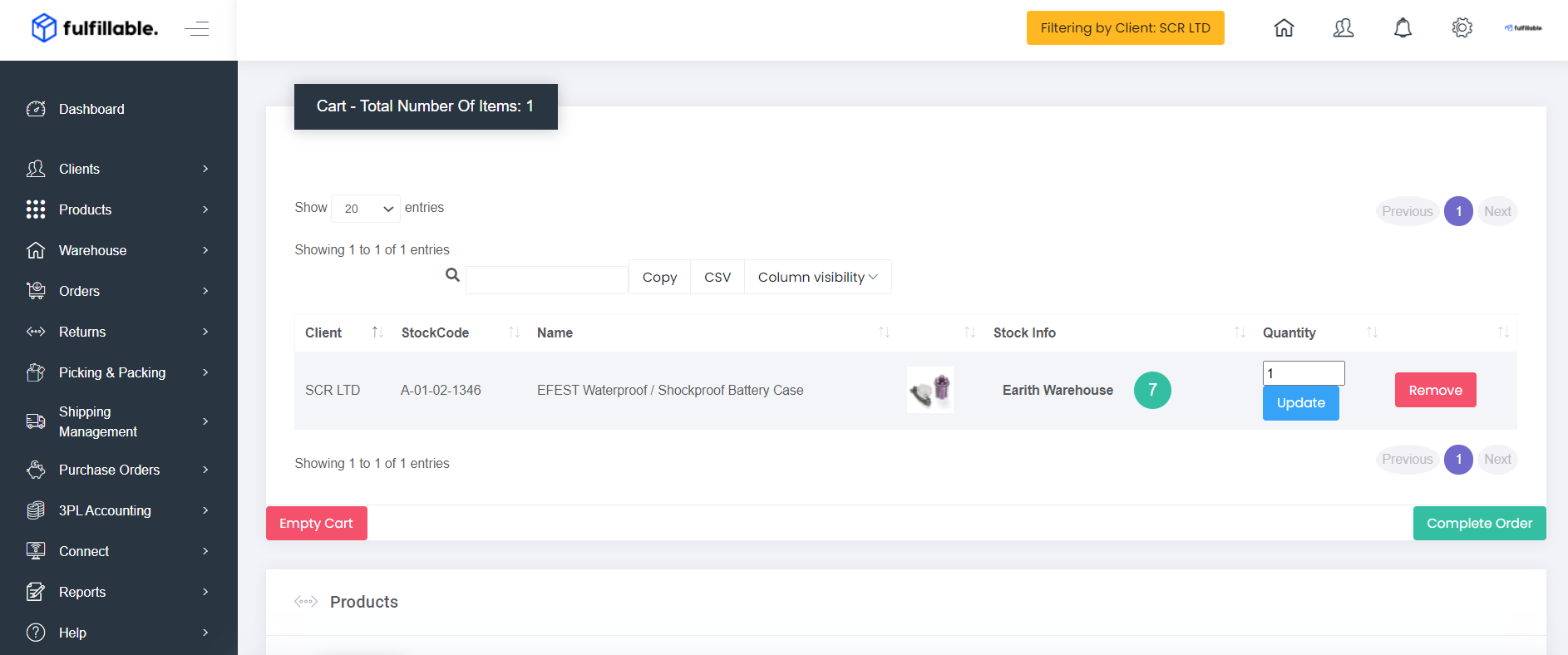Select page 1 in bottom pagination
The image size is (1568, 655).
coord(1458,459)
